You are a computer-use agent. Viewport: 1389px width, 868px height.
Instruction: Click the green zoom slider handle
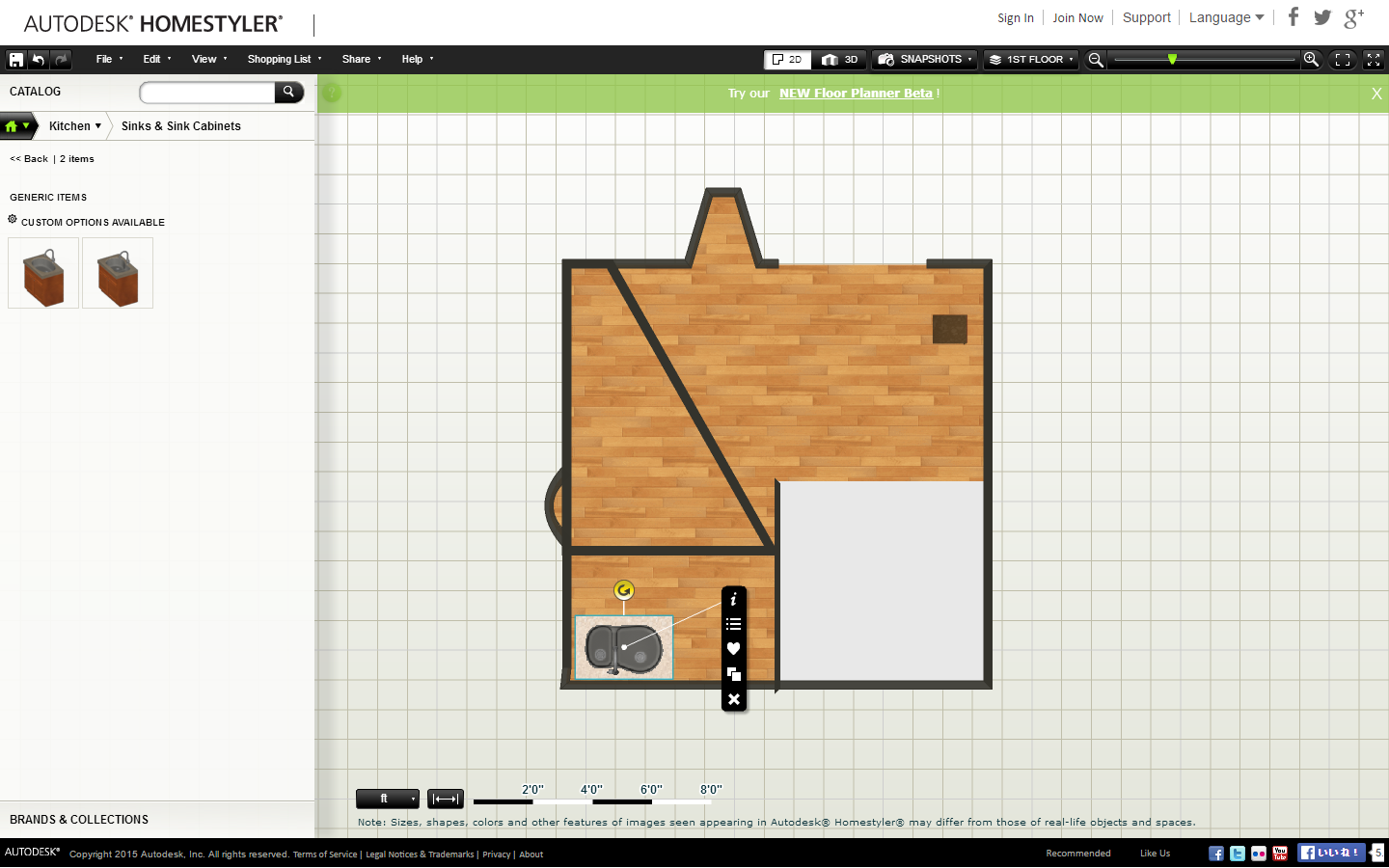pos(1172,60)
